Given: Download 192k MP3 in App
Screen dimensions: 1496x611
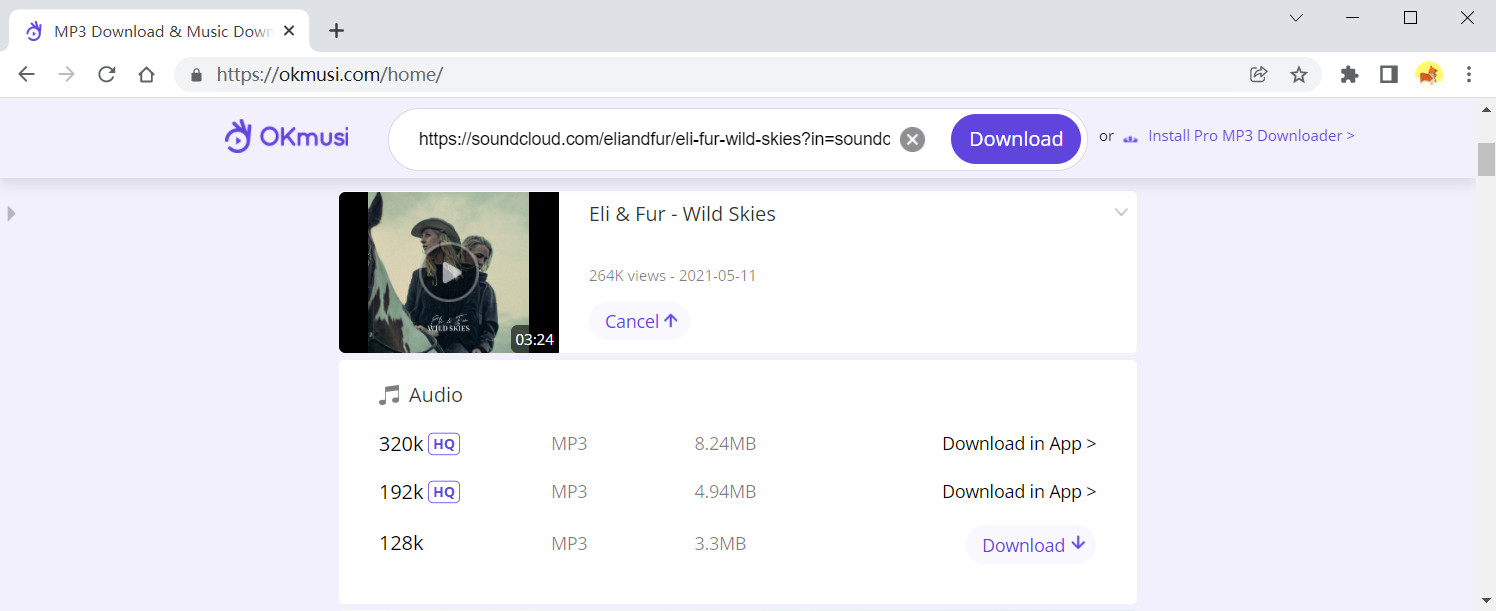Looking at the screenshot, I should [1019, 491].
